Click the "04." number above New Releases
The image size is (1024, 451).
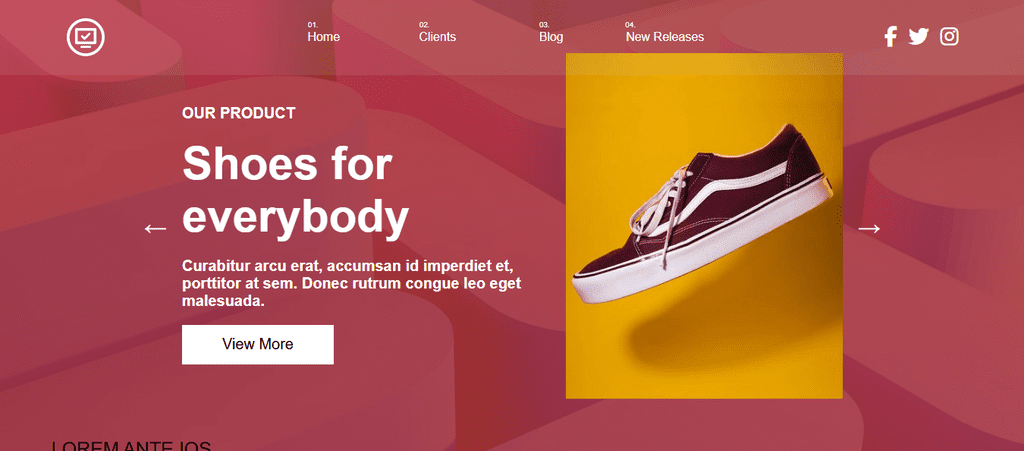click(630, 24)
